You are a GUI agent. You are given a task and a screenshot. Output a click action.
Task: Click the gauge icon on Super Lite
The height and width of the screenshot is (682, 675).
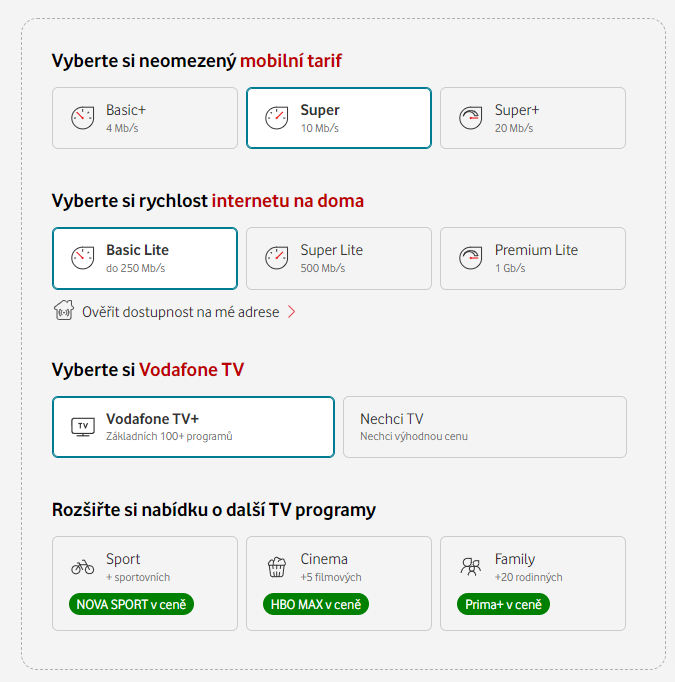tap(276, 258)
